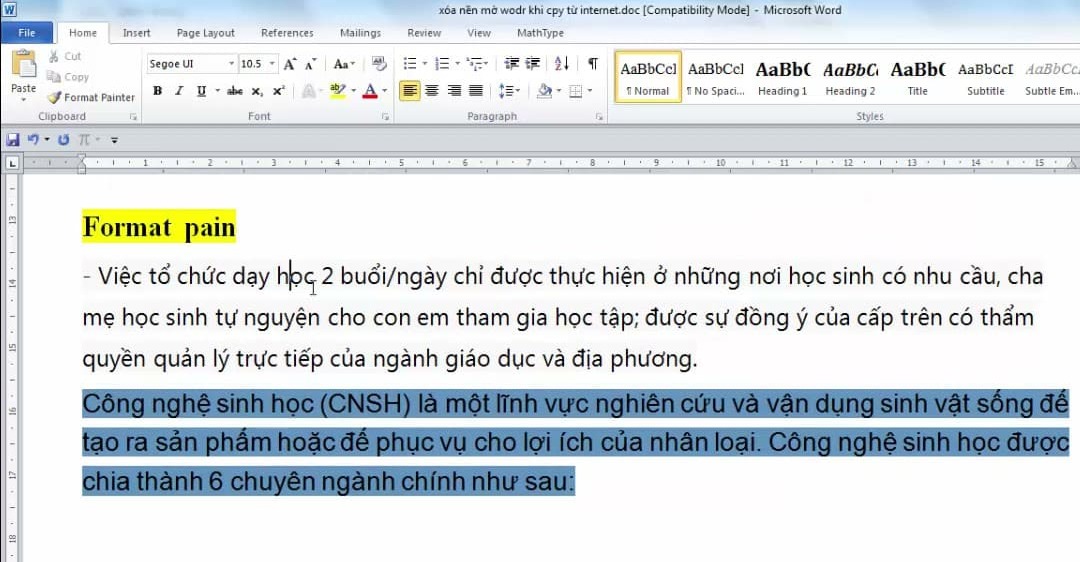
Task: Apply the Subtitle style
Action: pos(986,77)
